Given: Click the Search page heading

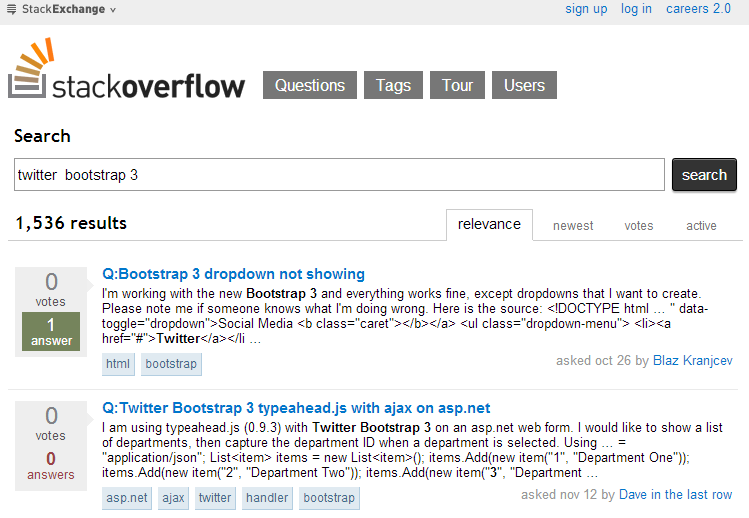Looking at the screenshot, I should (x=42, y=136).
